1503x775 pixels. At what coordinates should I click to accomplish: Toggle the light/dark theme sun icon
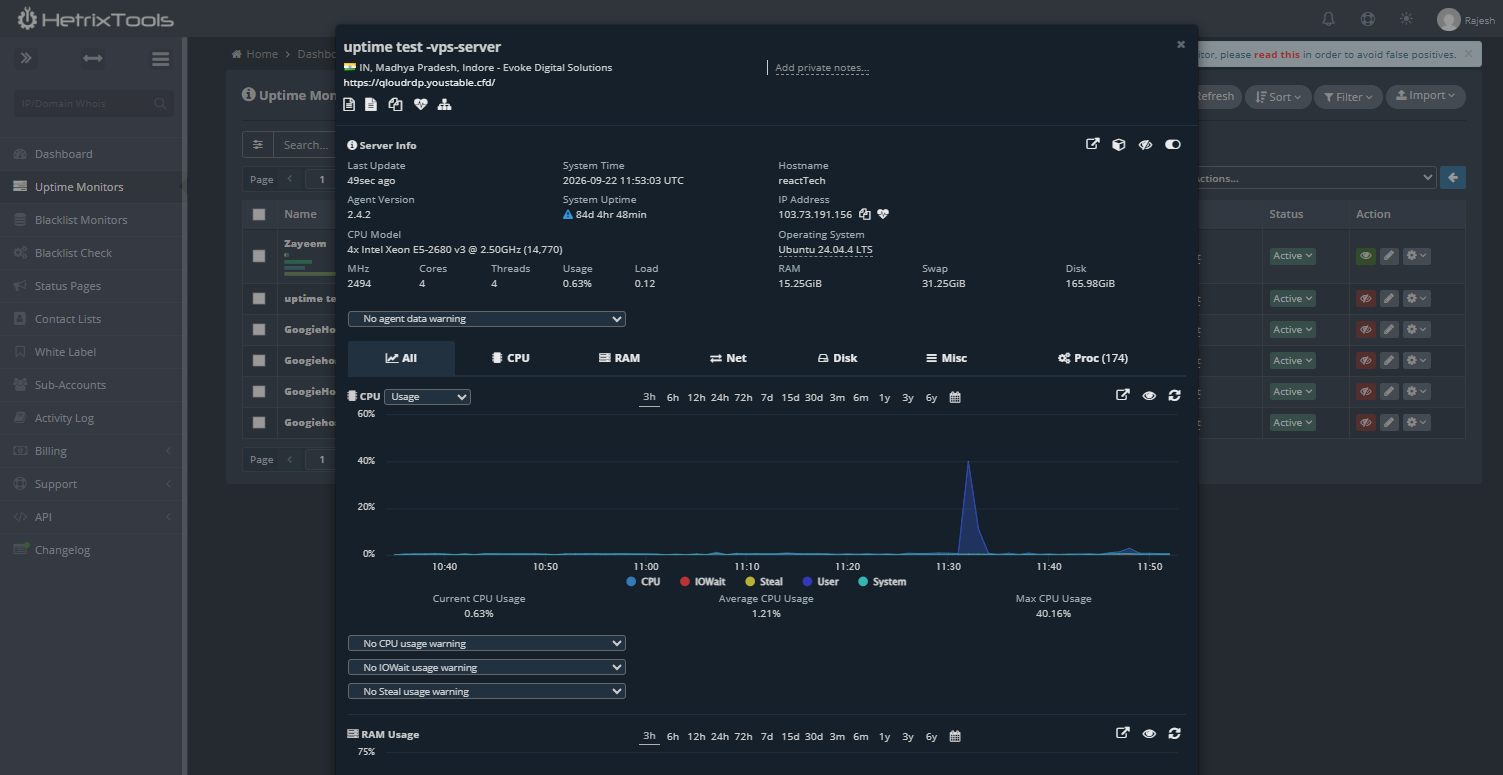[1407, 19]
